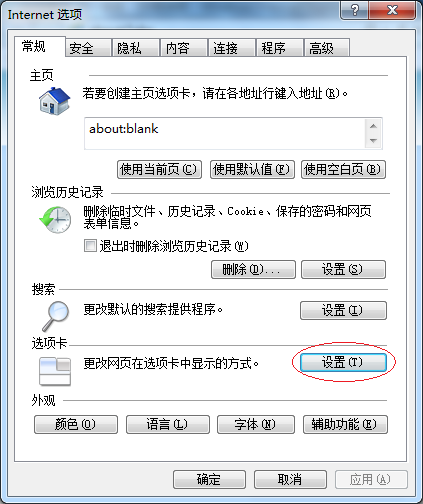The height and width of the screenshot is (504, 423).
Task: Confirm with the 确定 button
Action: [x=209, y=480]
